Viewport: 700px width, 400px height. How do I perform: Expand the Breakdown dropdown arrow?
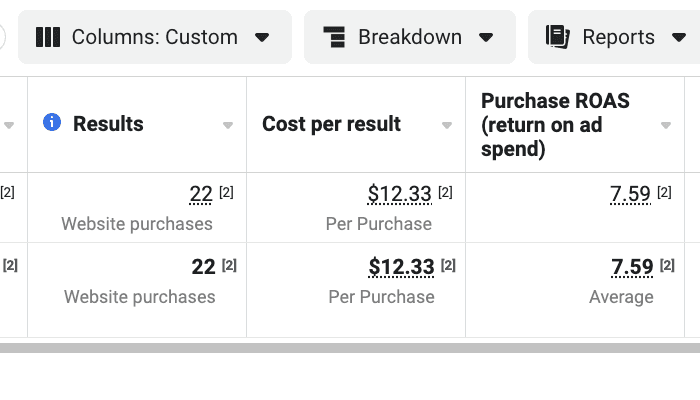point(487,38)
